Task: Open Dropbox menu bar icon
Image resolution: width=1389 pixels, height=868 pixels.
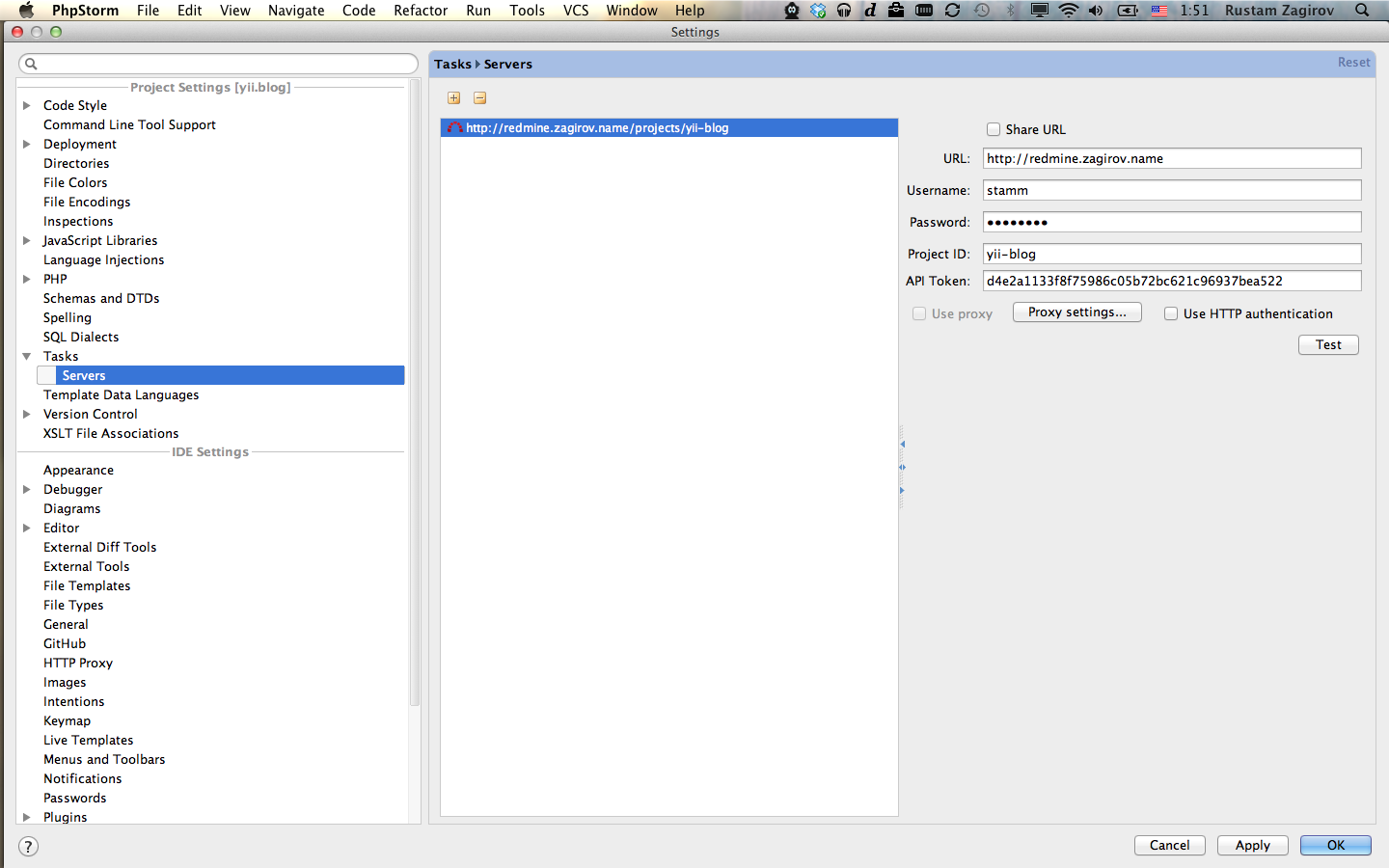Action: pyautogui.click(x=818, y=11)
